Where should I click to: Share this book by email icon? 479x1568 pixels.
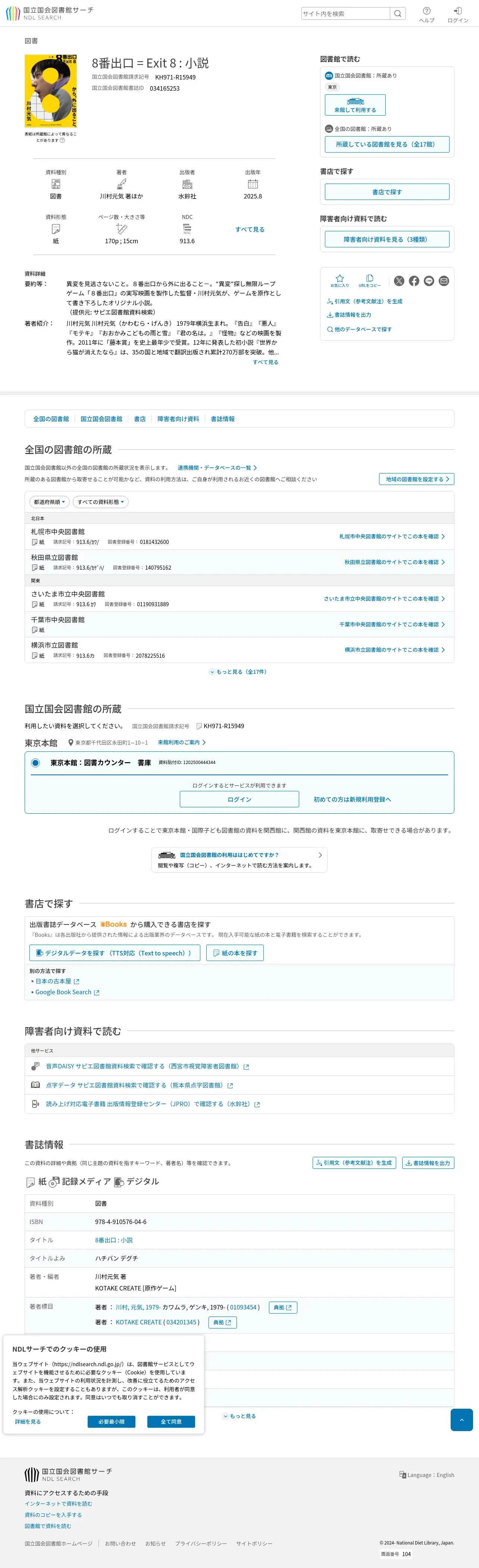point(444,281)
